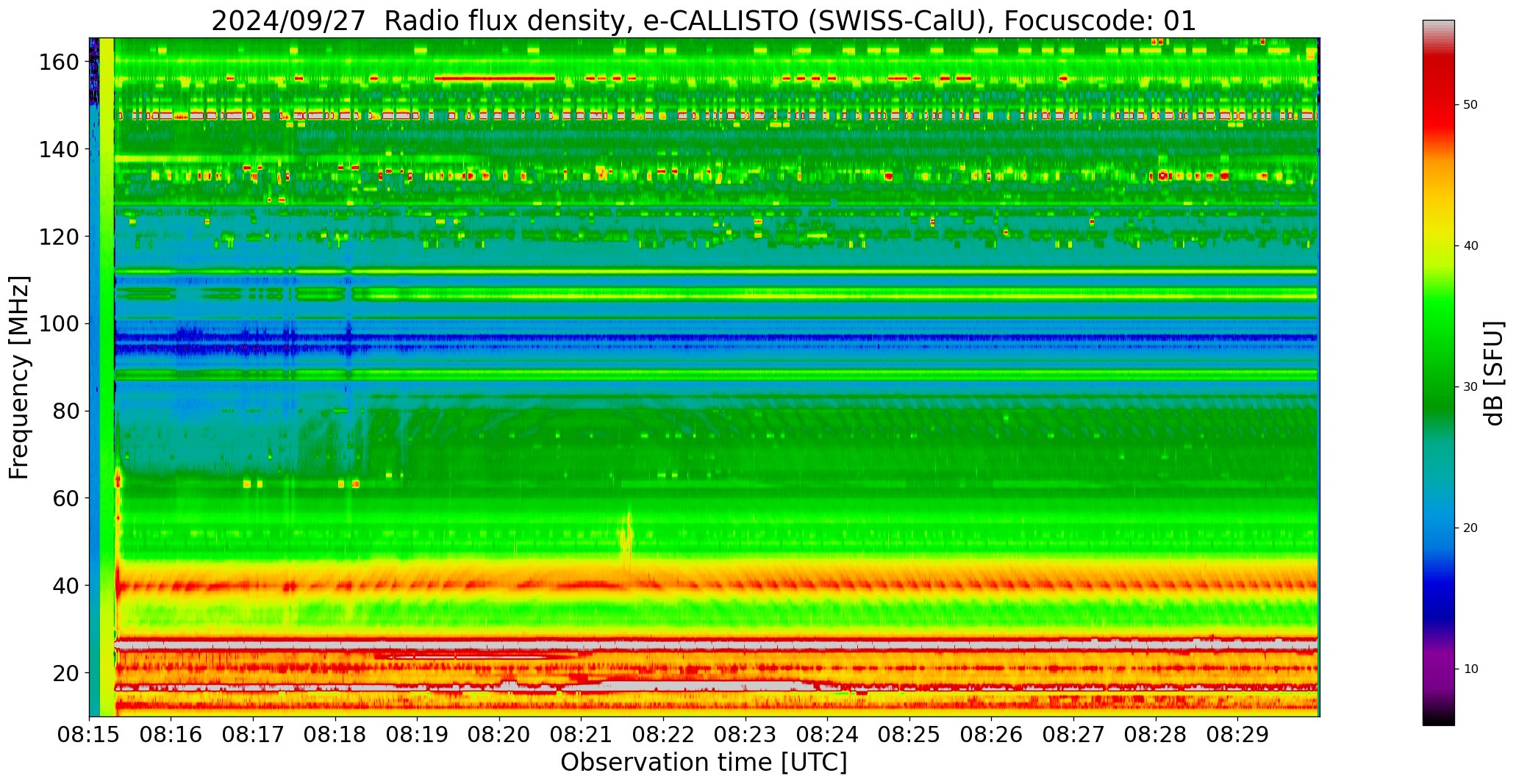Select the 'Frequency [MHz]' y-axis label
The image size is (1516, 784).
[20, 378]
